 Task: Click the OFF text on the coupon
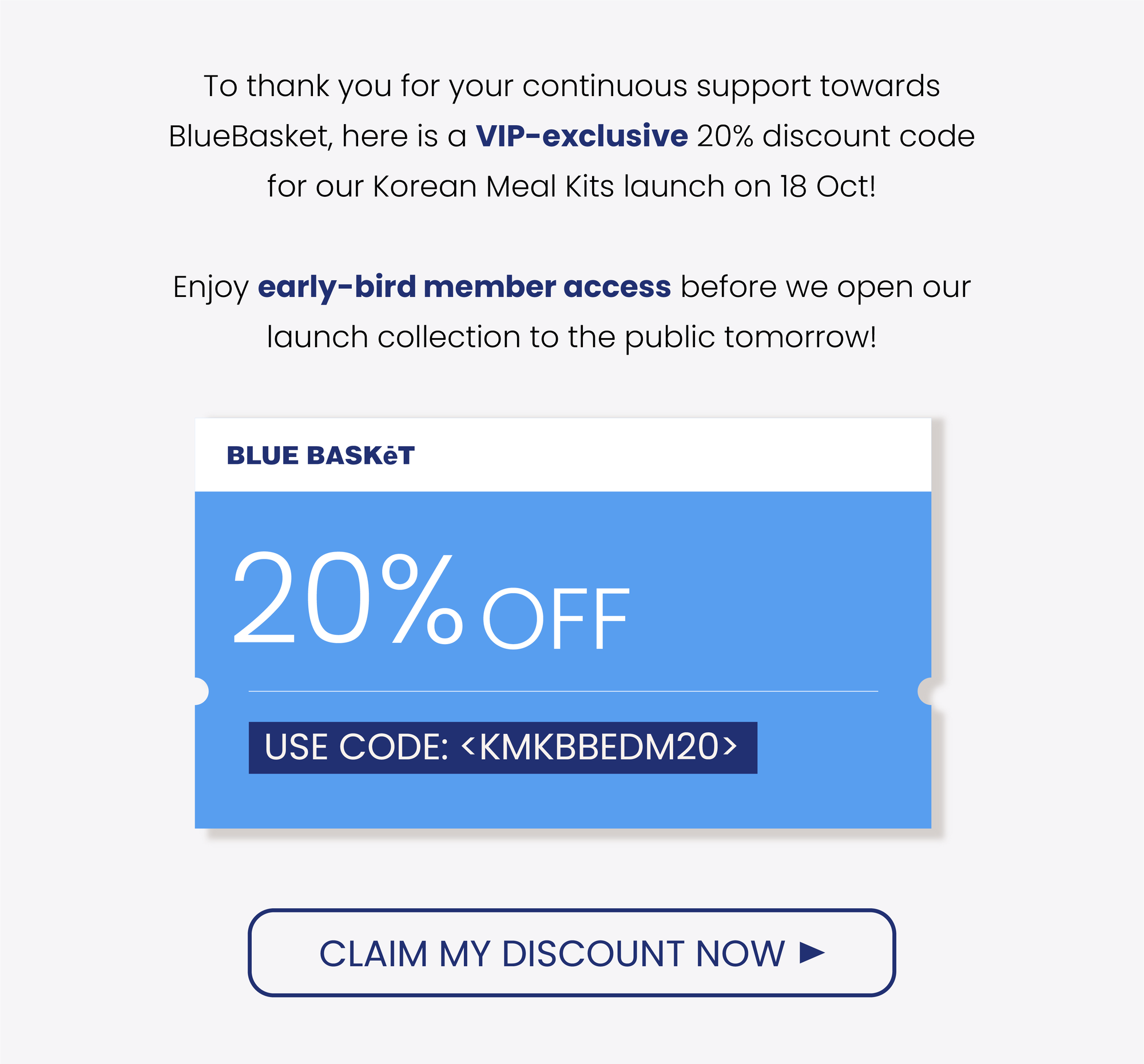[556, 618]
